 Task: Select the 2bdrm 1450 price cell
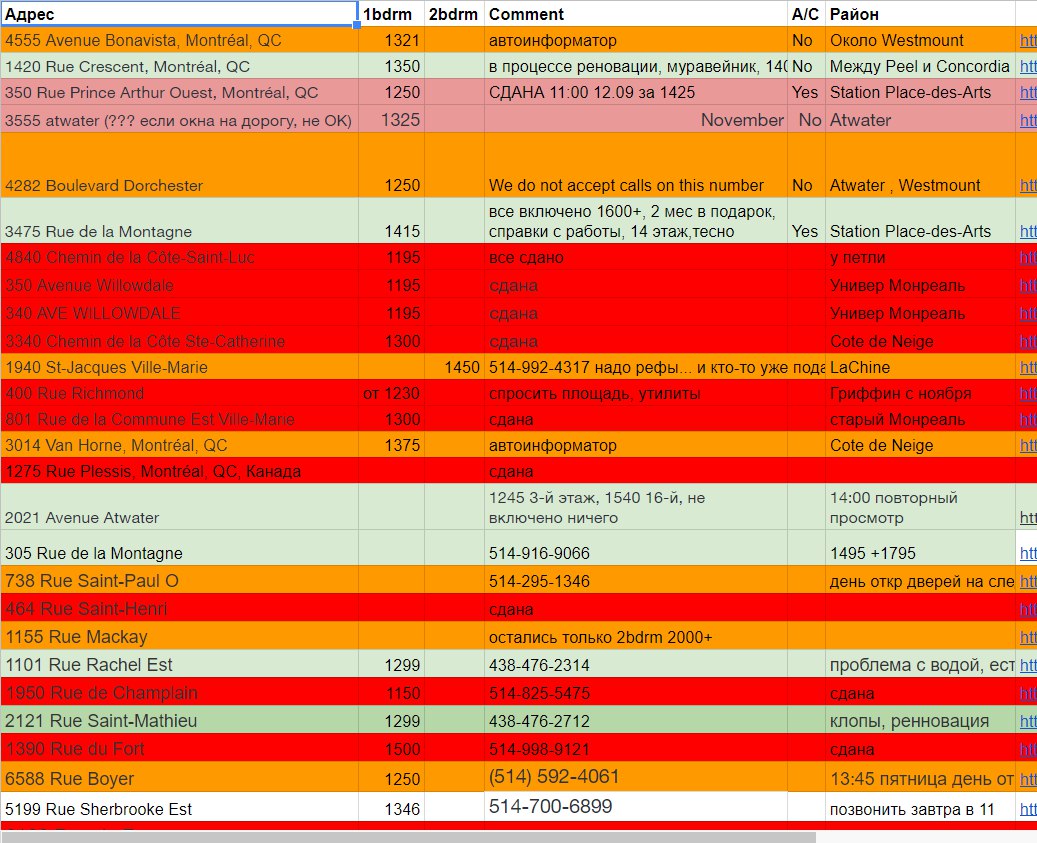click(x=454, y=367)
